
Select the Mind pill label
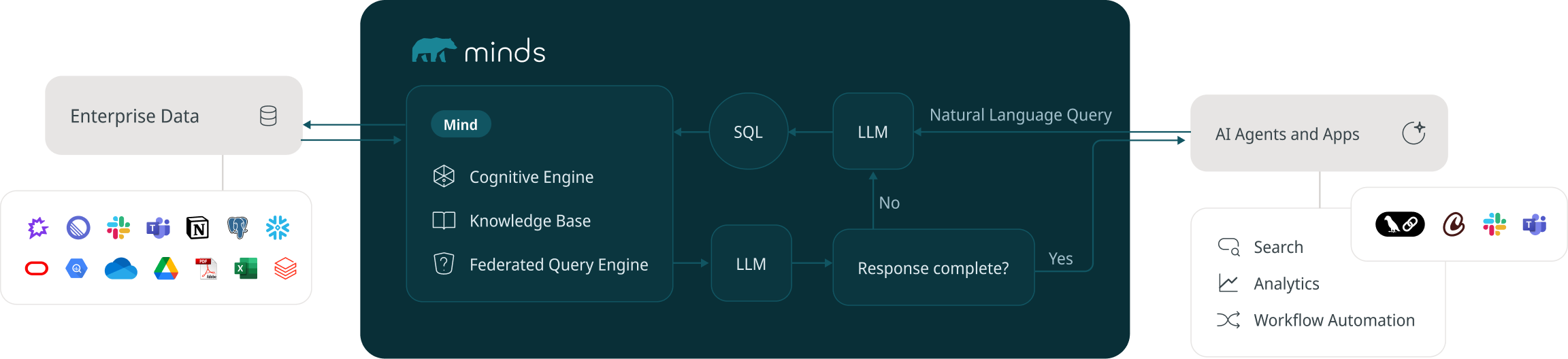pos(461,124)
